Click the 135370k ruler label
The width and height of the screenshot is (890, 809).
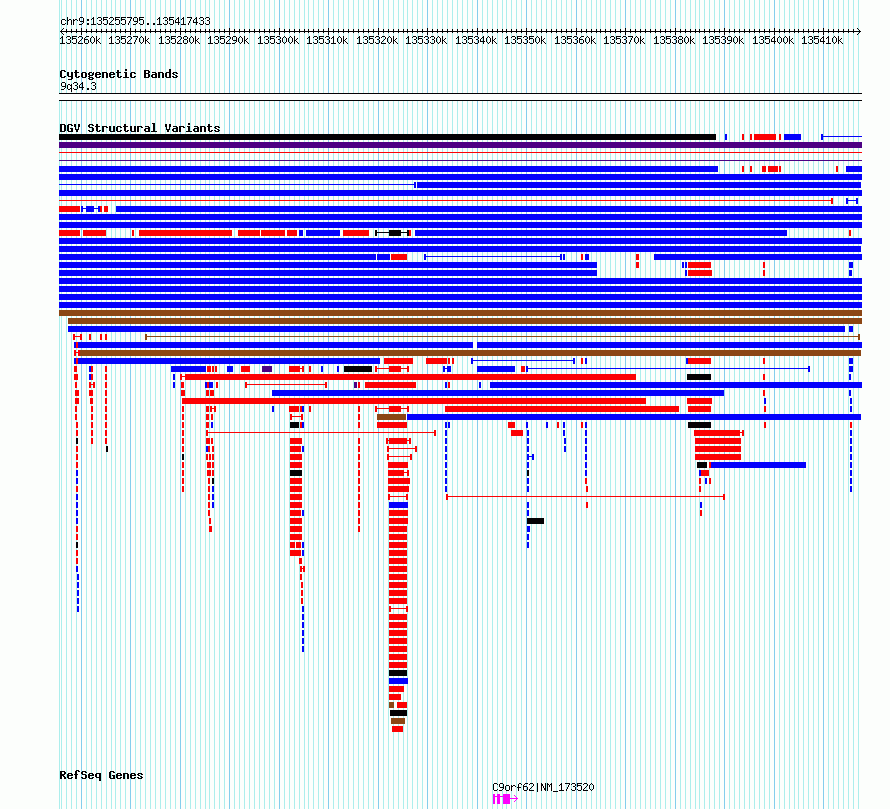tap(624, 40)
